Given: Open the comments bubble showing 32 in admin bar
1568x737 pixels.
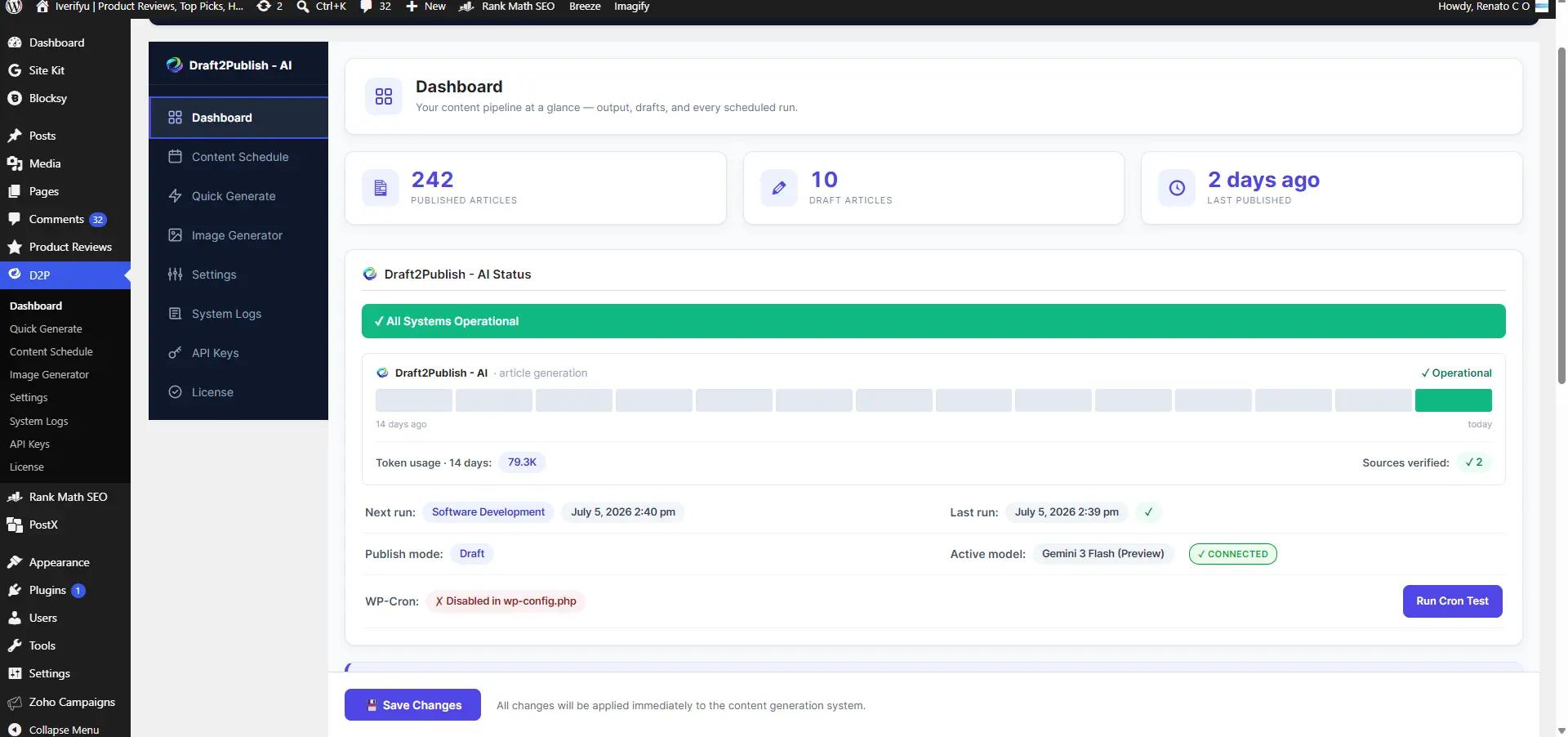Looking at the screenshot, I should coord(376,7).
